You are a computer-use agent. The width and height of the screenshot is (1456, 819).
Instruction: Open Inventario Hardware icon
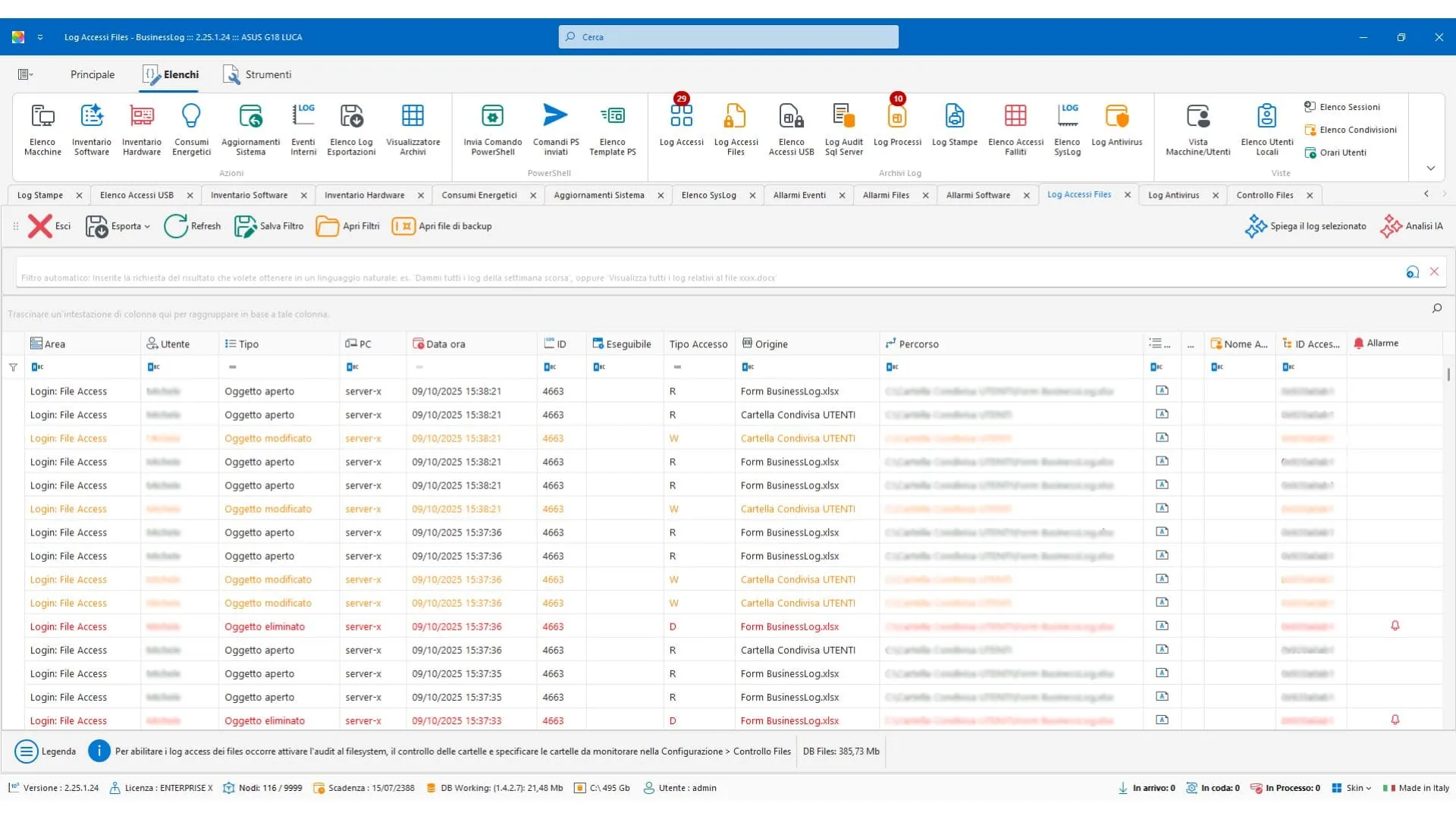pos(142,130)
